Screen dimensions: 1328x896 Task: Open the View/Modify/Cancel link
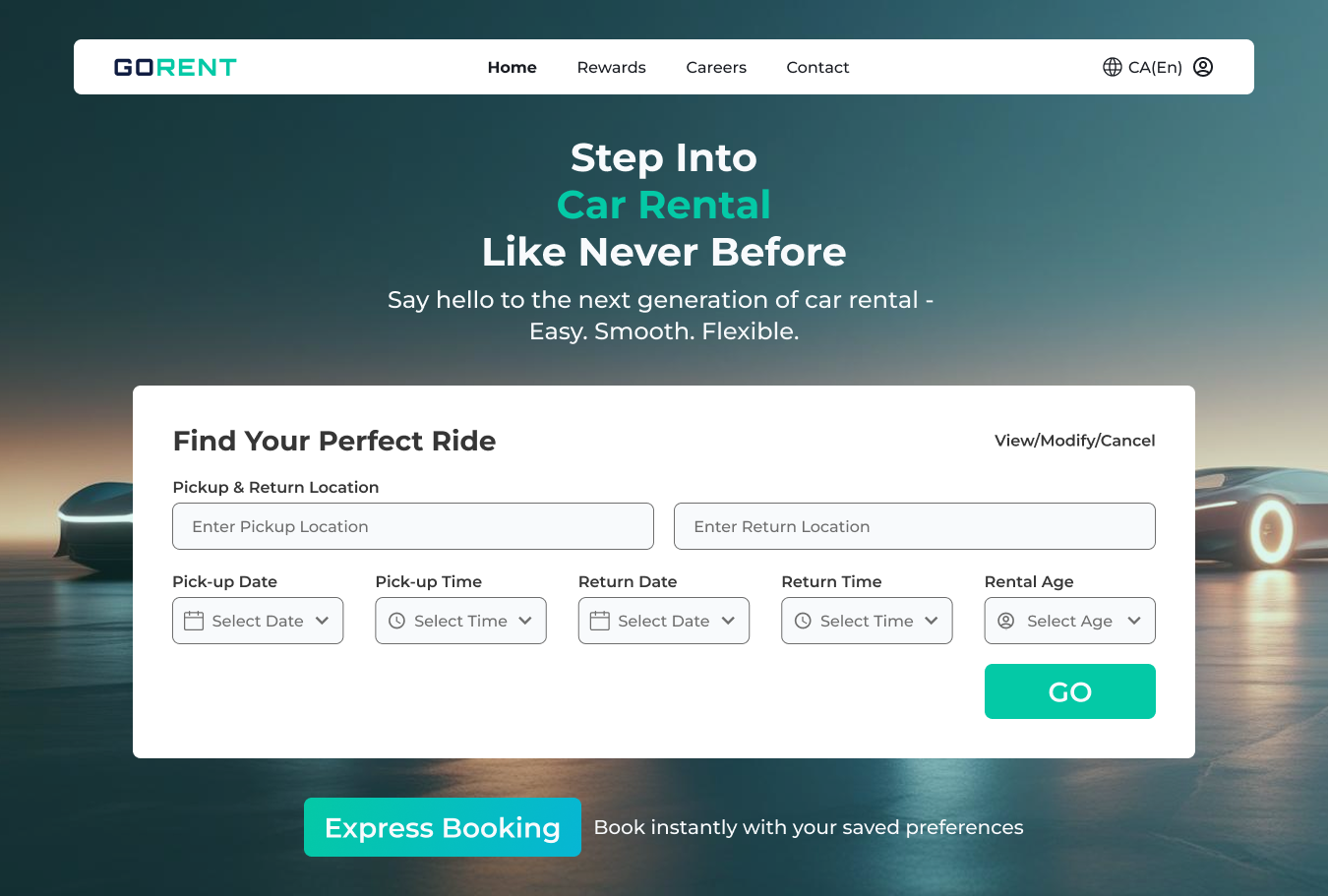1074,441
